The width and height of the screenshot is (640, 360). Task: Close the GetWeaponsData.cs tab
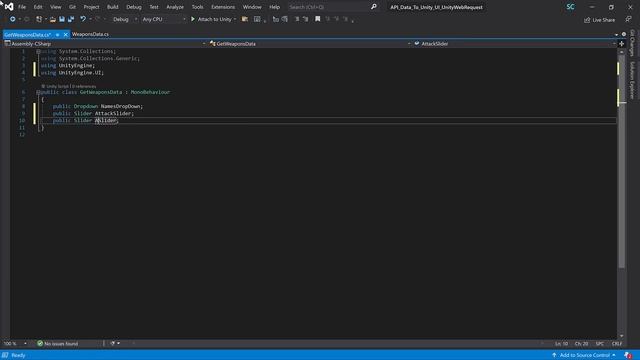[x=65, y=35]
